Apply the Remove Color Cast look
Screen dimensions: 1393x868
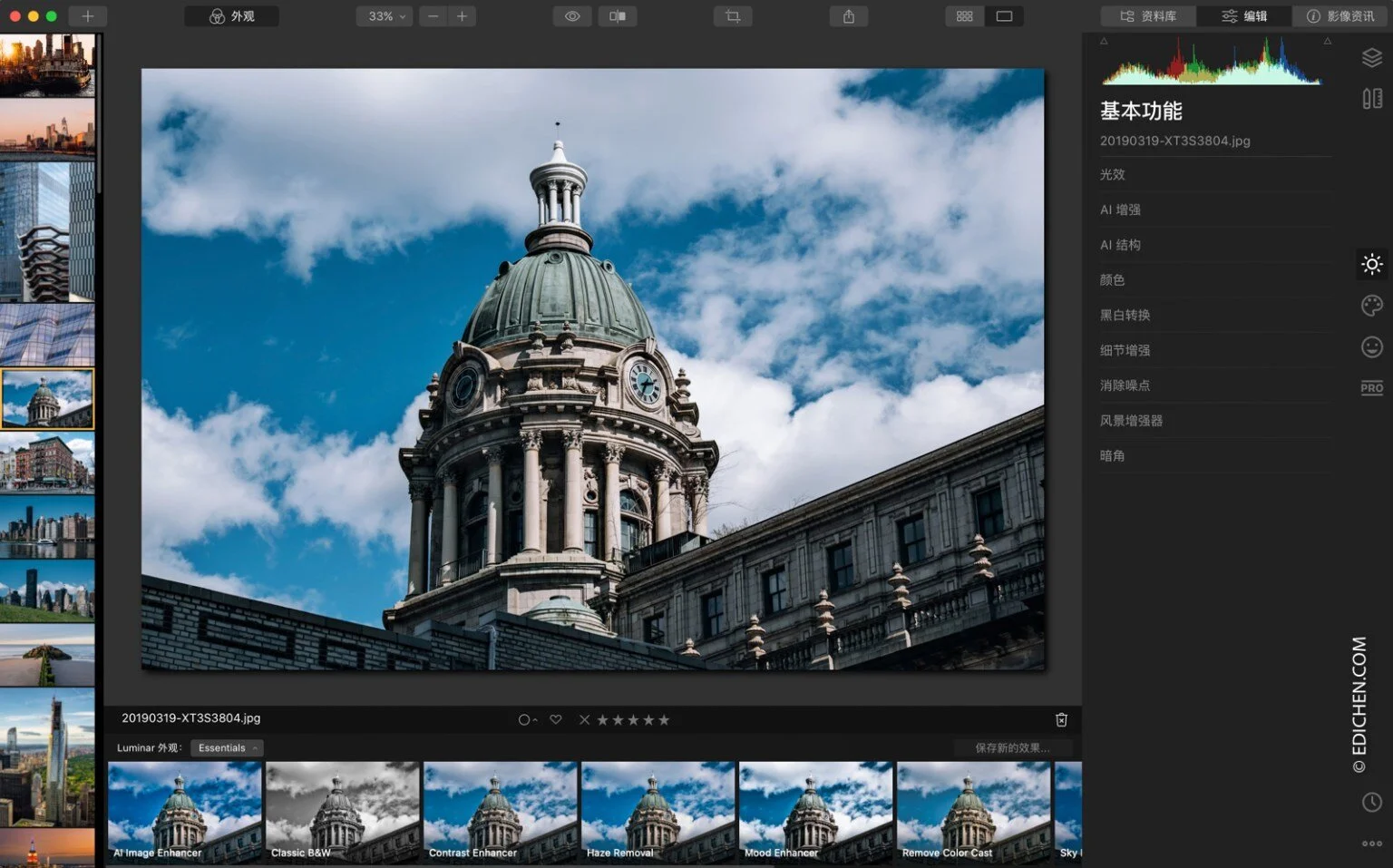click(974, 813)
